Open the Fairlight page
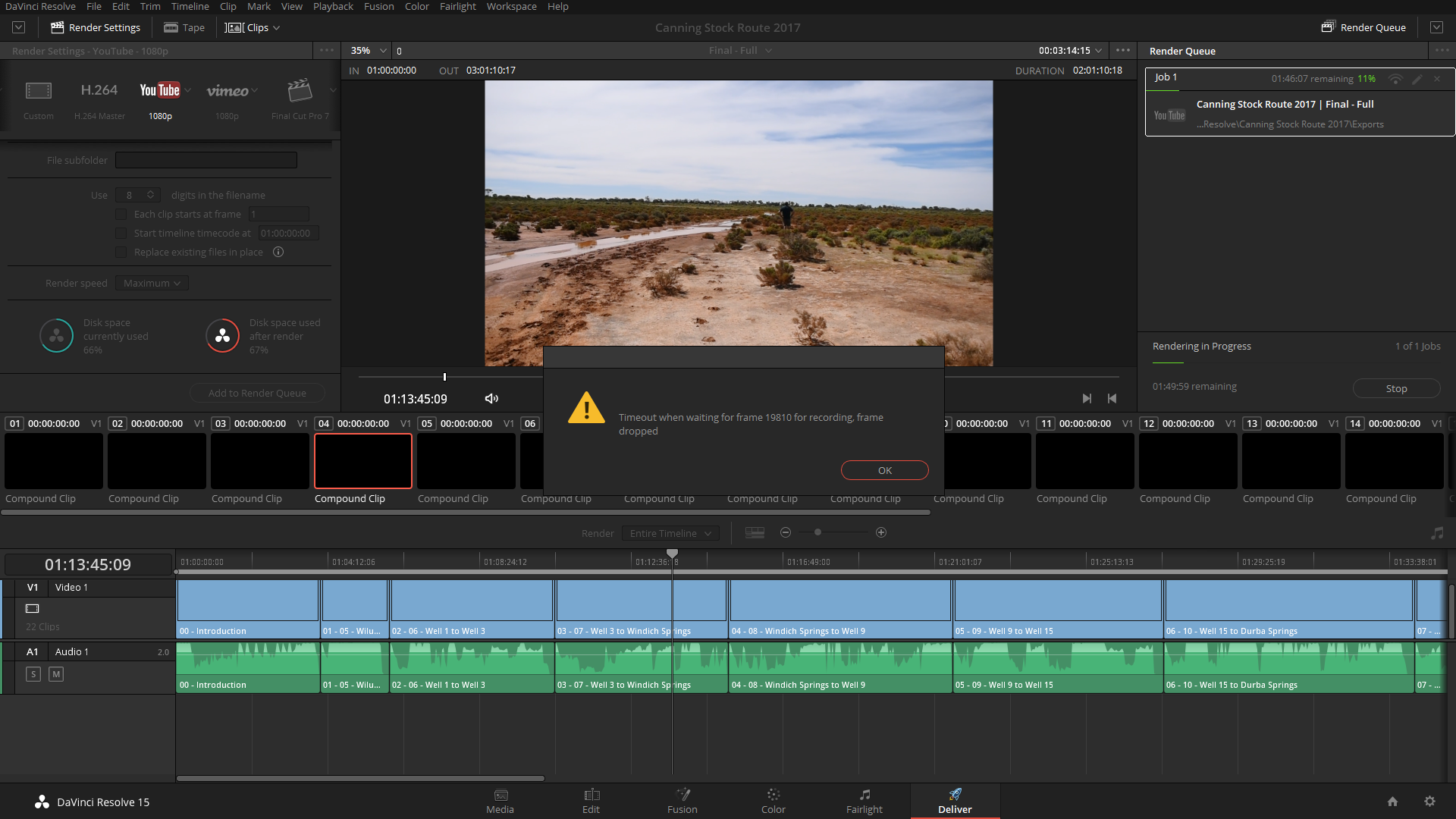 pos(864,801)
